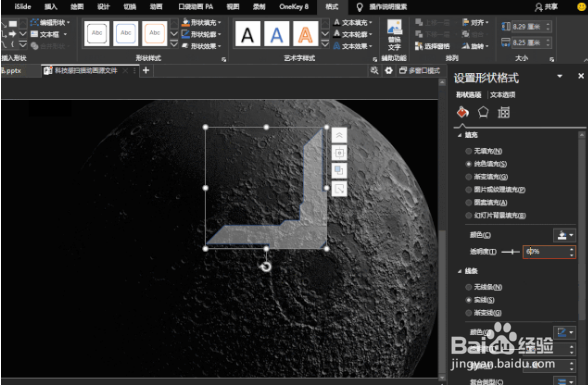Click the lightbulb Tell Me search icon
This screenshot has width=588, height=385.
click(359, 7)
